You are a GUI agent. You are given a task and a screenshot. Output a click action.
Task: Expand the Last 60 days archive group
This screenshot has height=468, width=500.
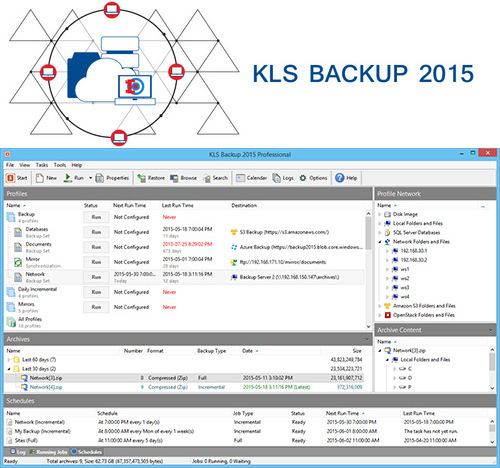[x=9, y=360]
